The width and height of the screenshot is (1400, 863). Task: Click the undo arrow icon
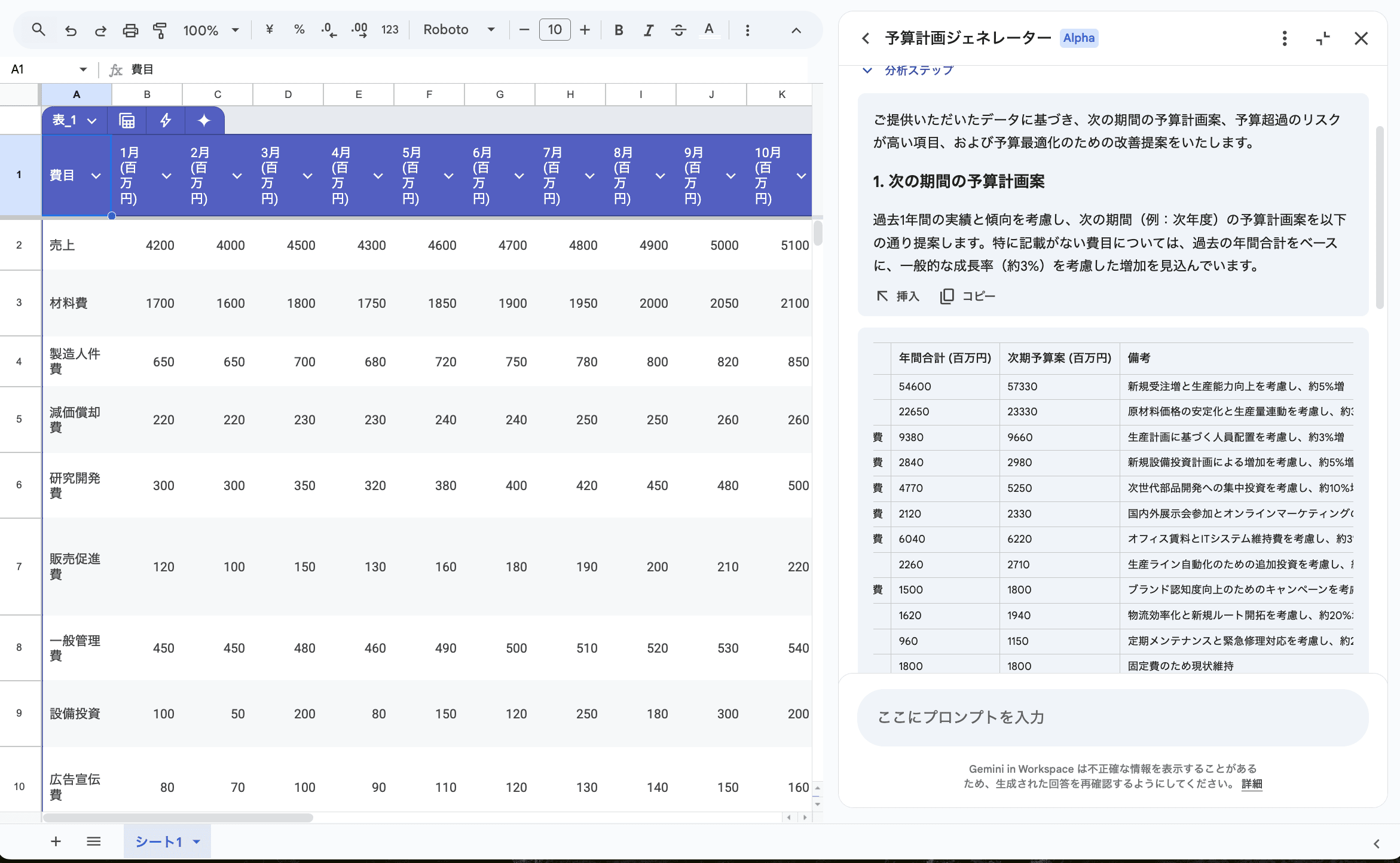tap(71, 30)
